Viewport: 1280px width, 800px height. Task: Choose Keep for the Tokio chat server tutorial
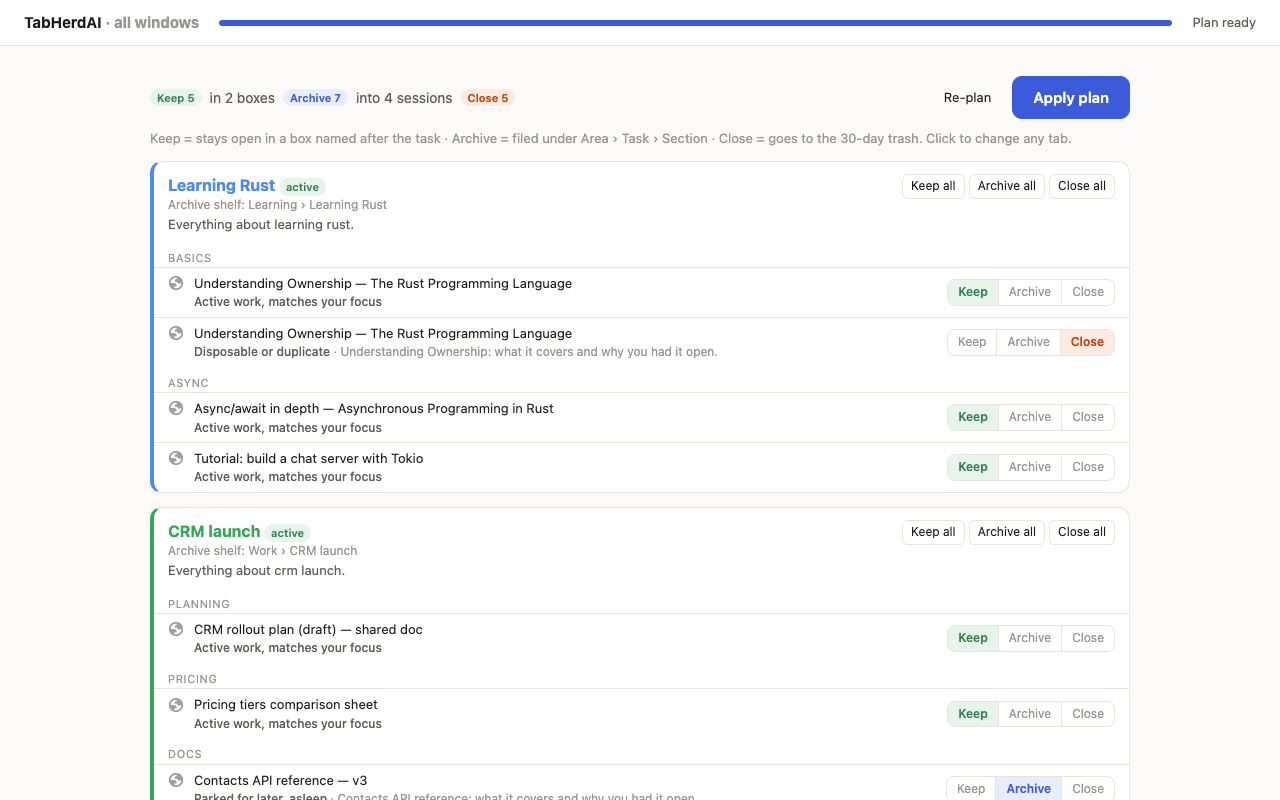tap(973, 467)
